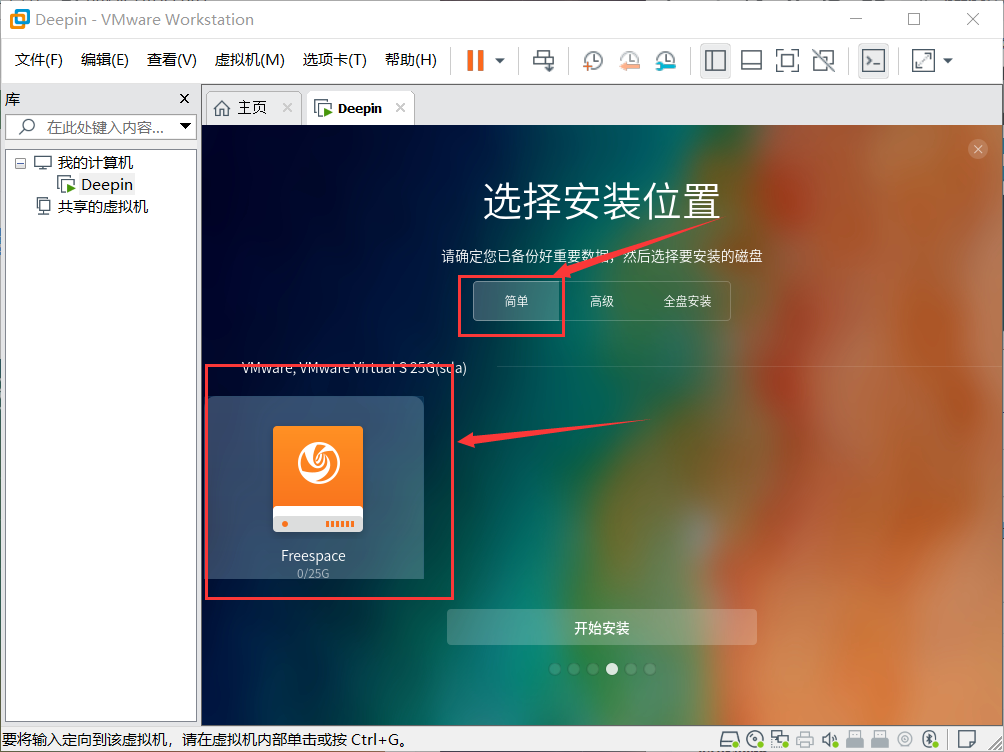
Task: Take a snapshot of this virtual machine
Action: pyautogui.click(x=593, y=61)
